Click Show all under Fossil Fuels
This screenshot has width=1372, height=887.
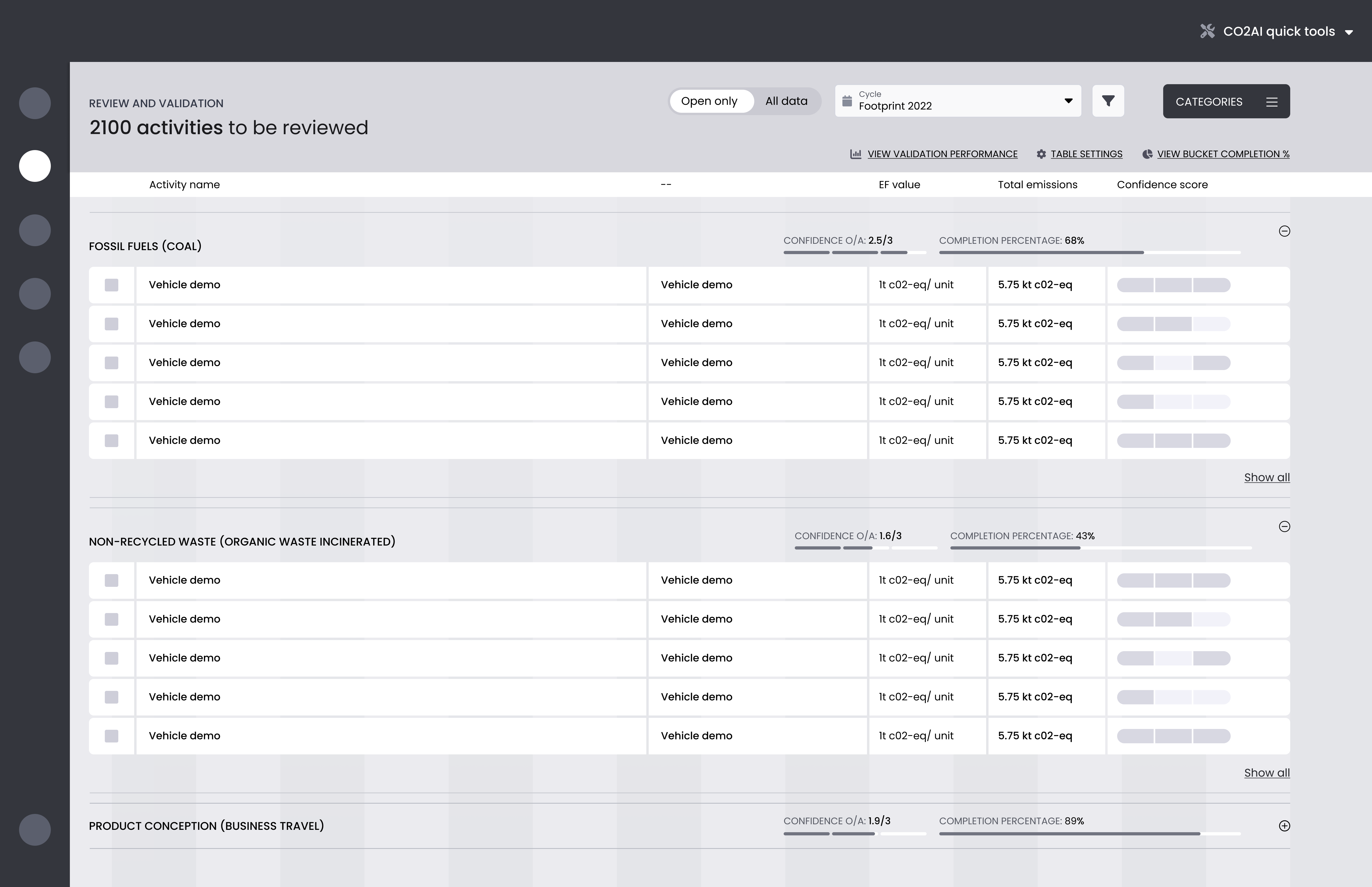coord(1267,478)
